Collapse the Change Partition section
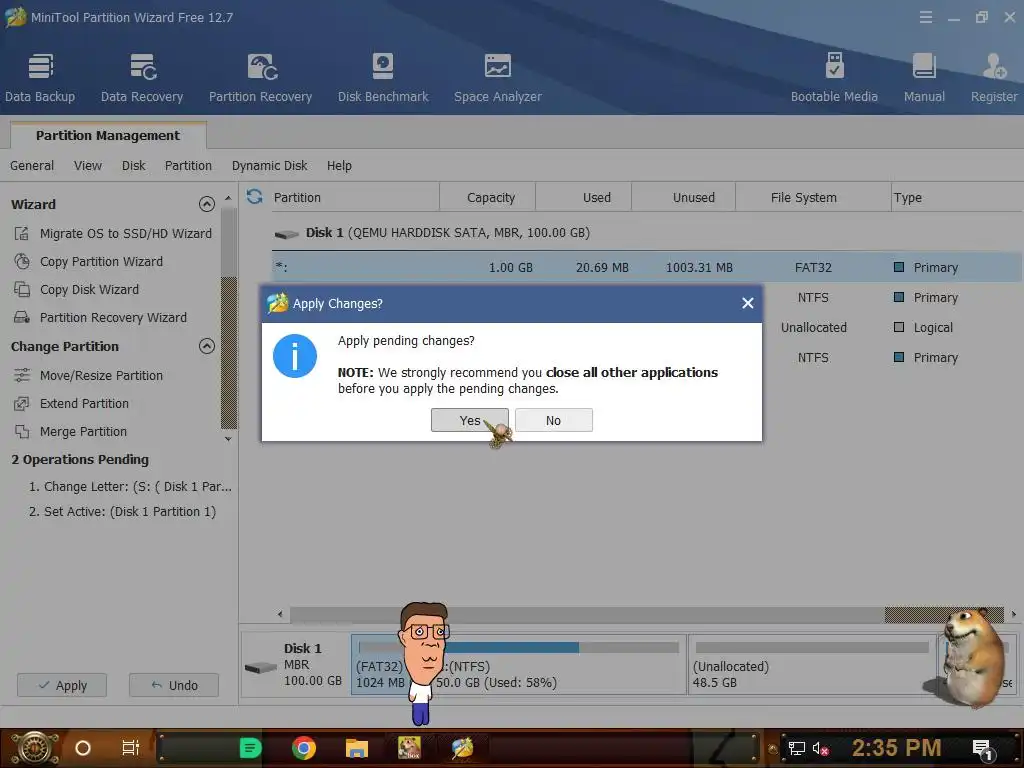 tap(206, 346)
